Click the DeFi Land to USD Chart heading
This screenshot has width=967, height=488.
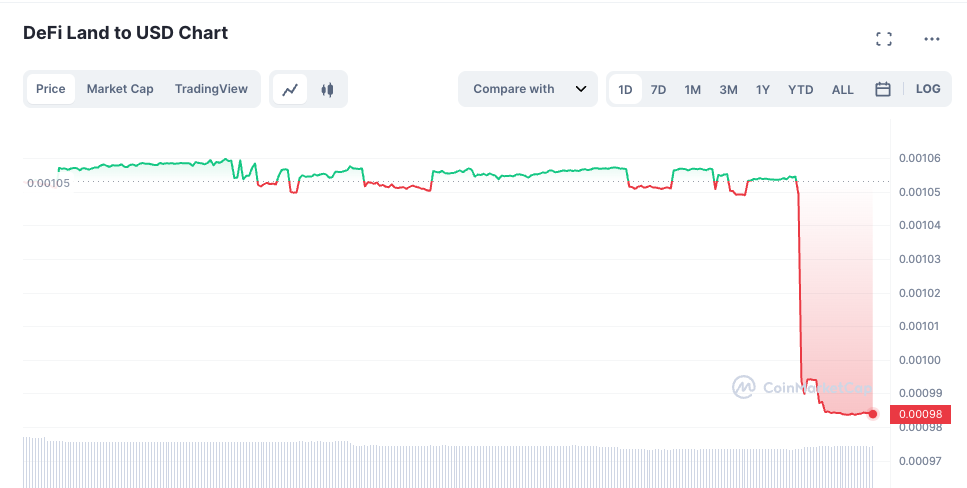pyautogui.click(x=125, y=33)
